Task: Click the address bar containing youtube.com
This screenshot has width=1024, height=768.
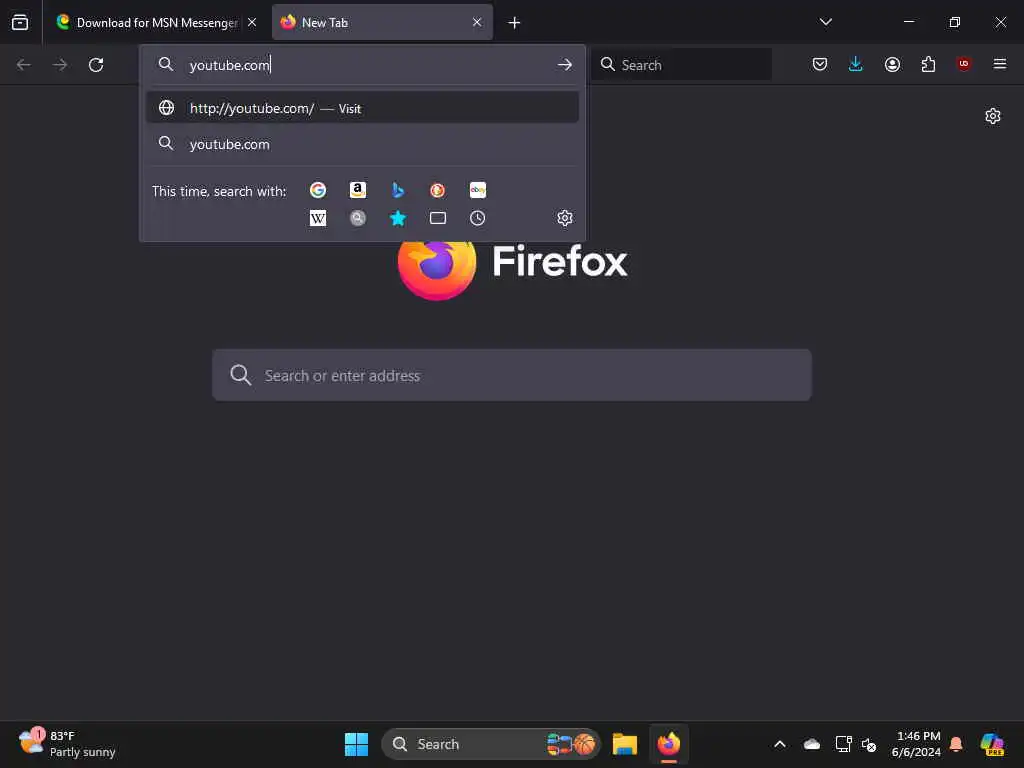Action: tap(362, 65)
